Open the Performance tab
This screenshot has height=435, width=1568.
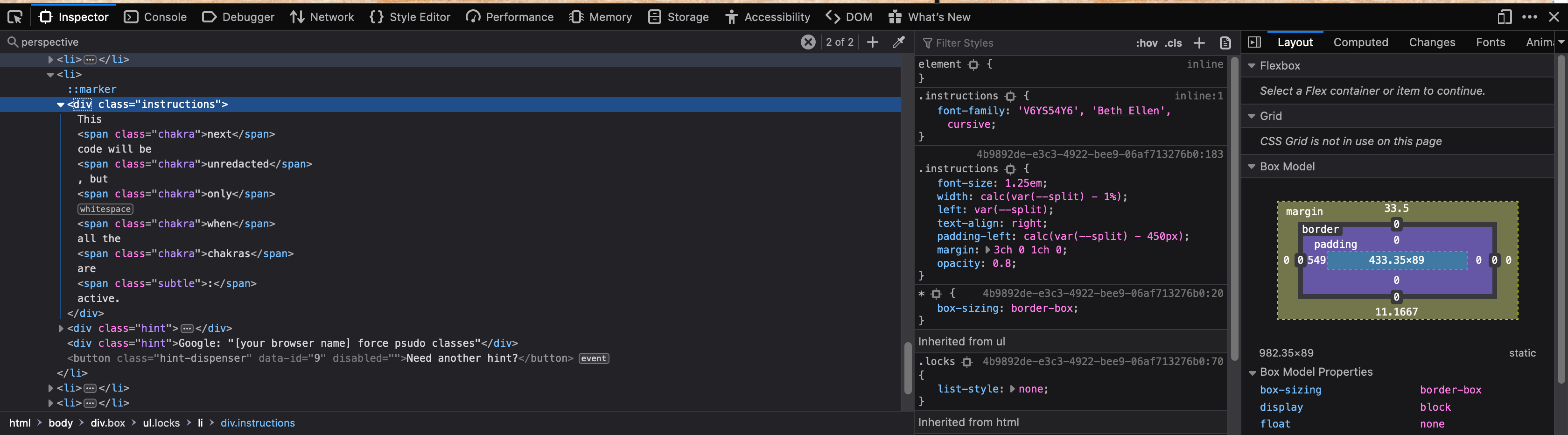tap(510, 17)
